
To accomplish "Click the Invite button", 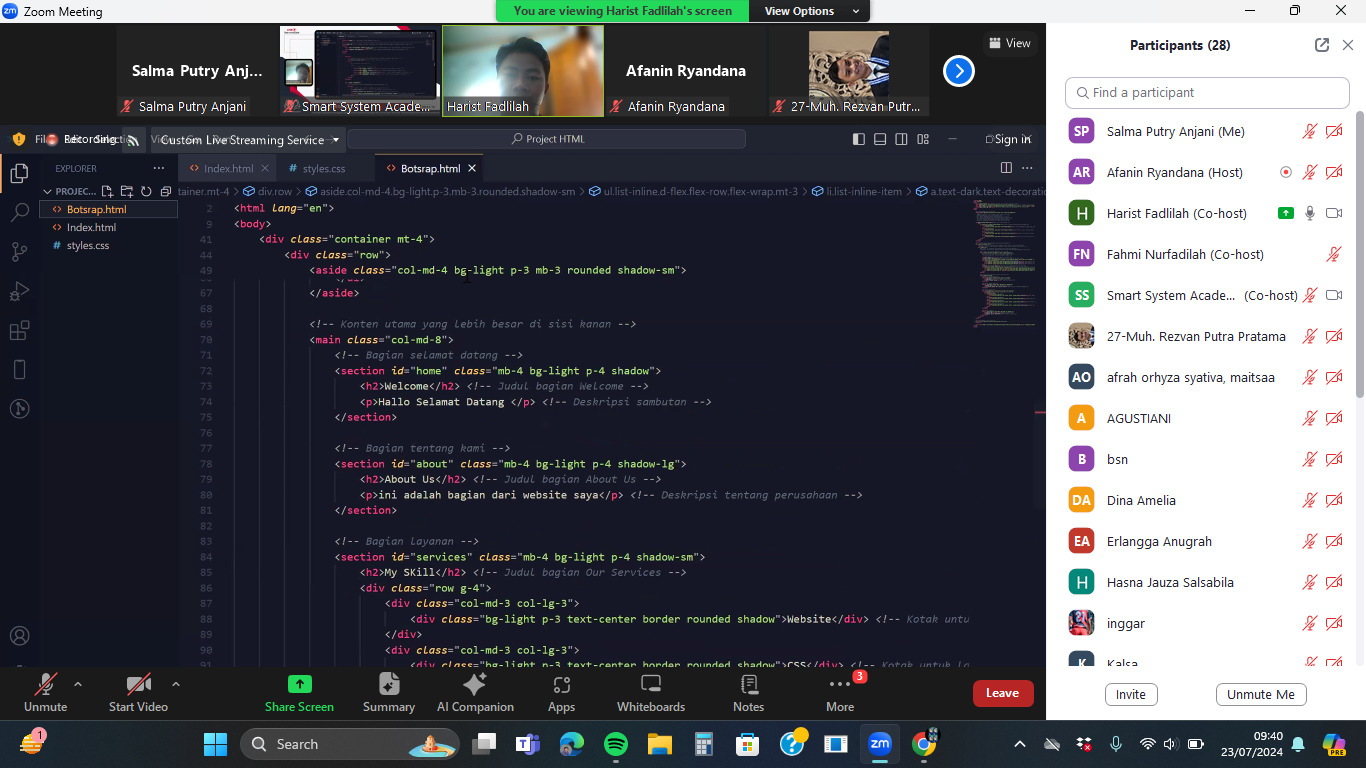I will pos(1131,694).
